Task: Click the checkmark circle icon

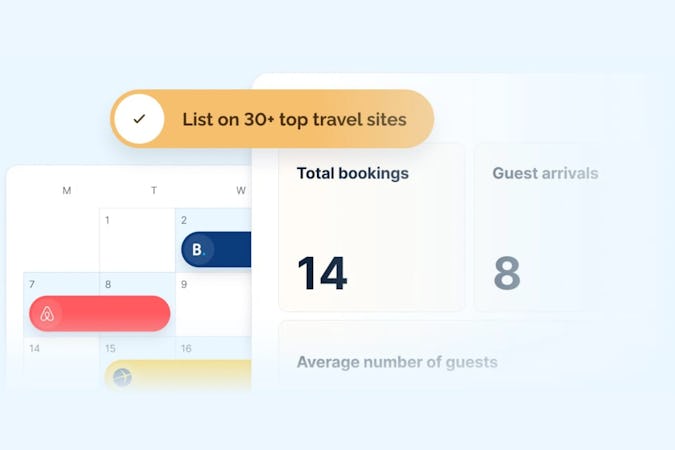Action: coord(138,119)
